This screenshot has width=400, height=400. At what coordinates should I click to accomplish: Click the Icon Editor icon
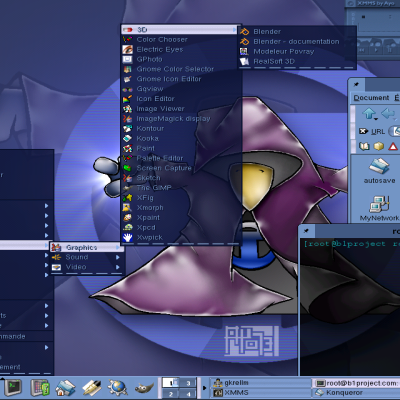point(127,99)
